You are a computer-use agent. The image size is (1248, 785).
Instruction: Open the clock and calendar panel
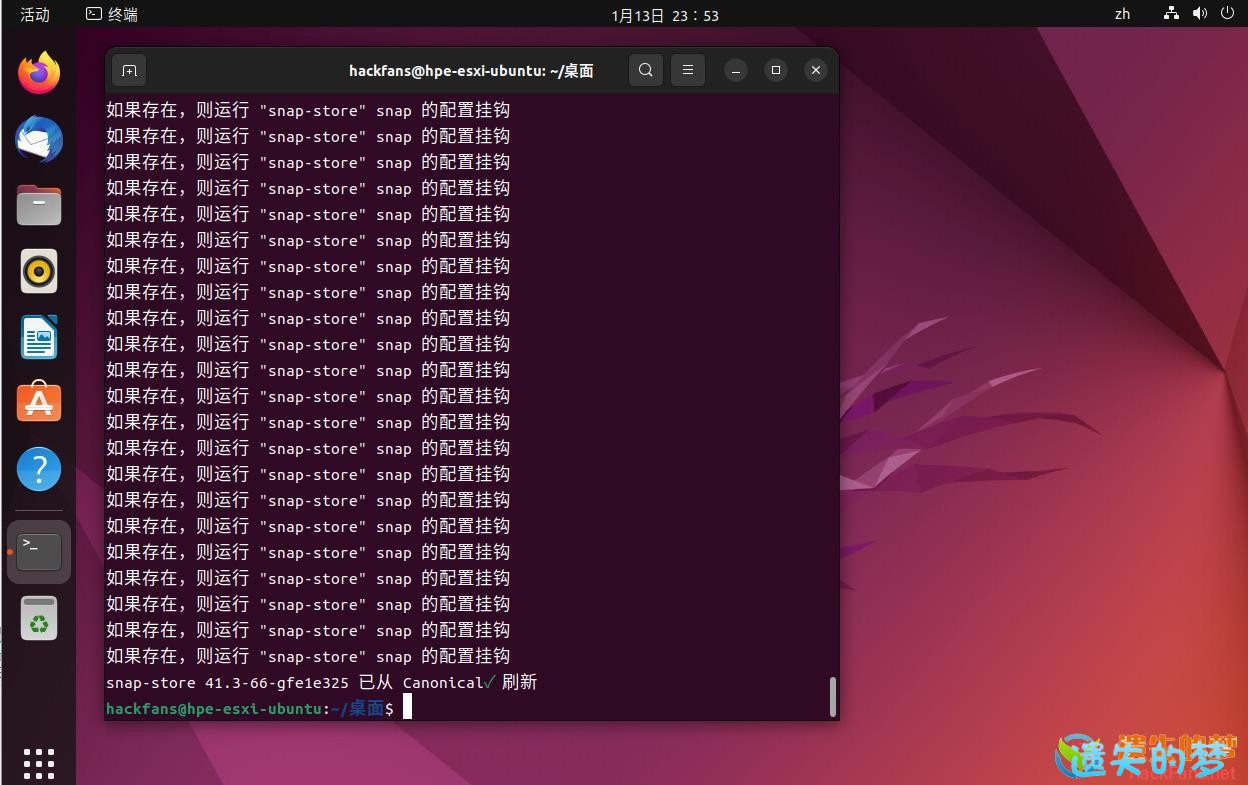coord(665,15)
